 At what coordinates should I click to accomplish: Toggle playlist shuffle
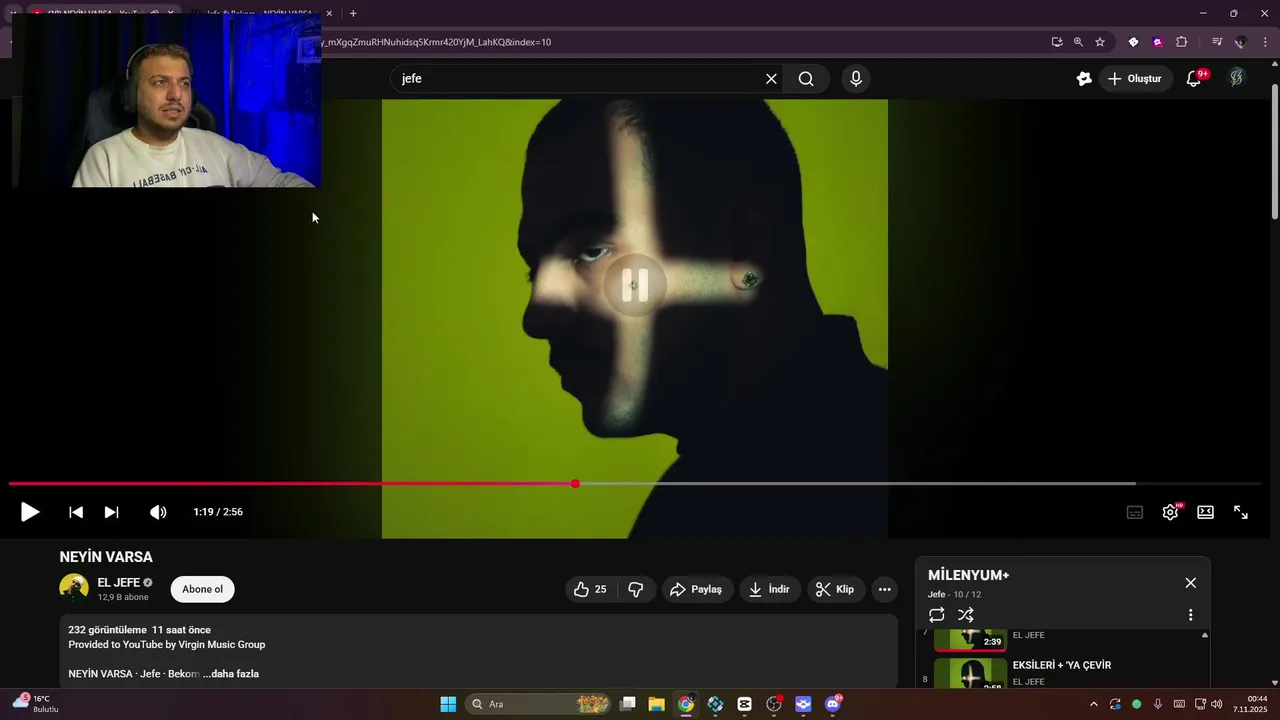(966, 615)
